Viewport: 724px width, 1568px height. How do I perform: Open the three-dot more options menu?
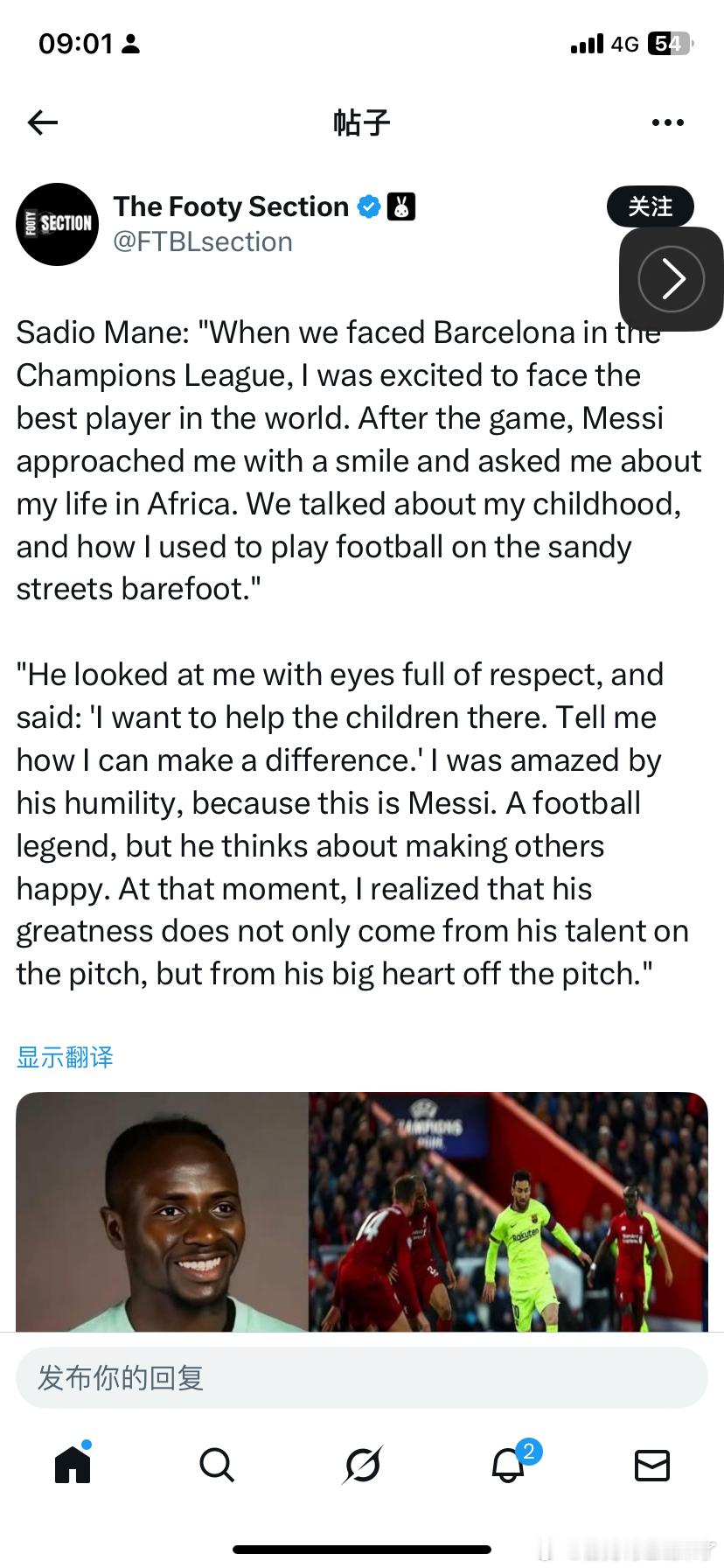click(667, 122)
